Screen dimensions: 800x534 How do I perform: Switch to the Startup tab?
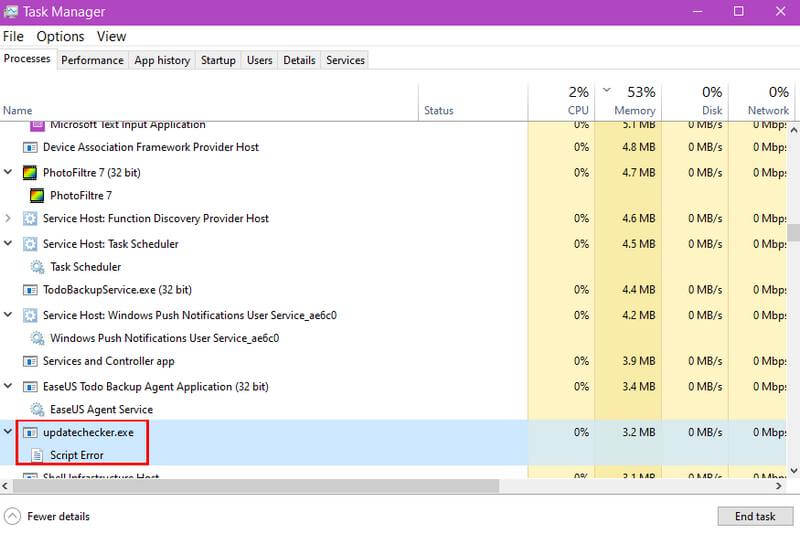pyautogui.click(x=218, y=60)
